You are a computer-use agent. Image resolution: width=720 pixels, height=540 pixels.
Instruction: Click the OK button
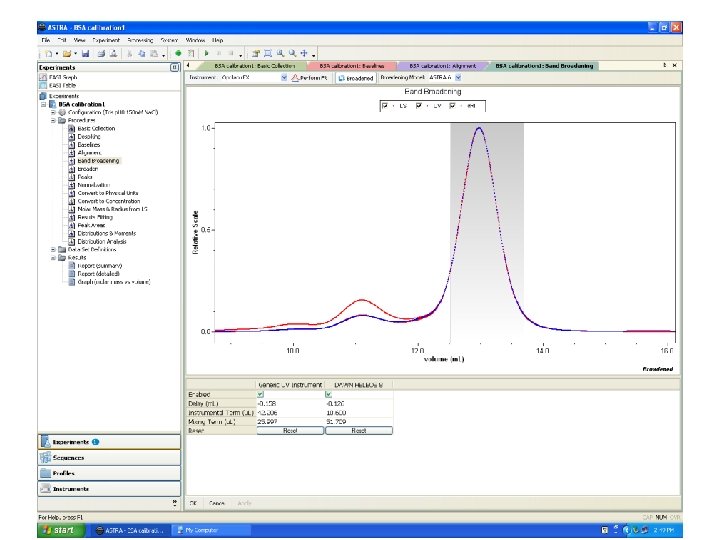point(193,503)
